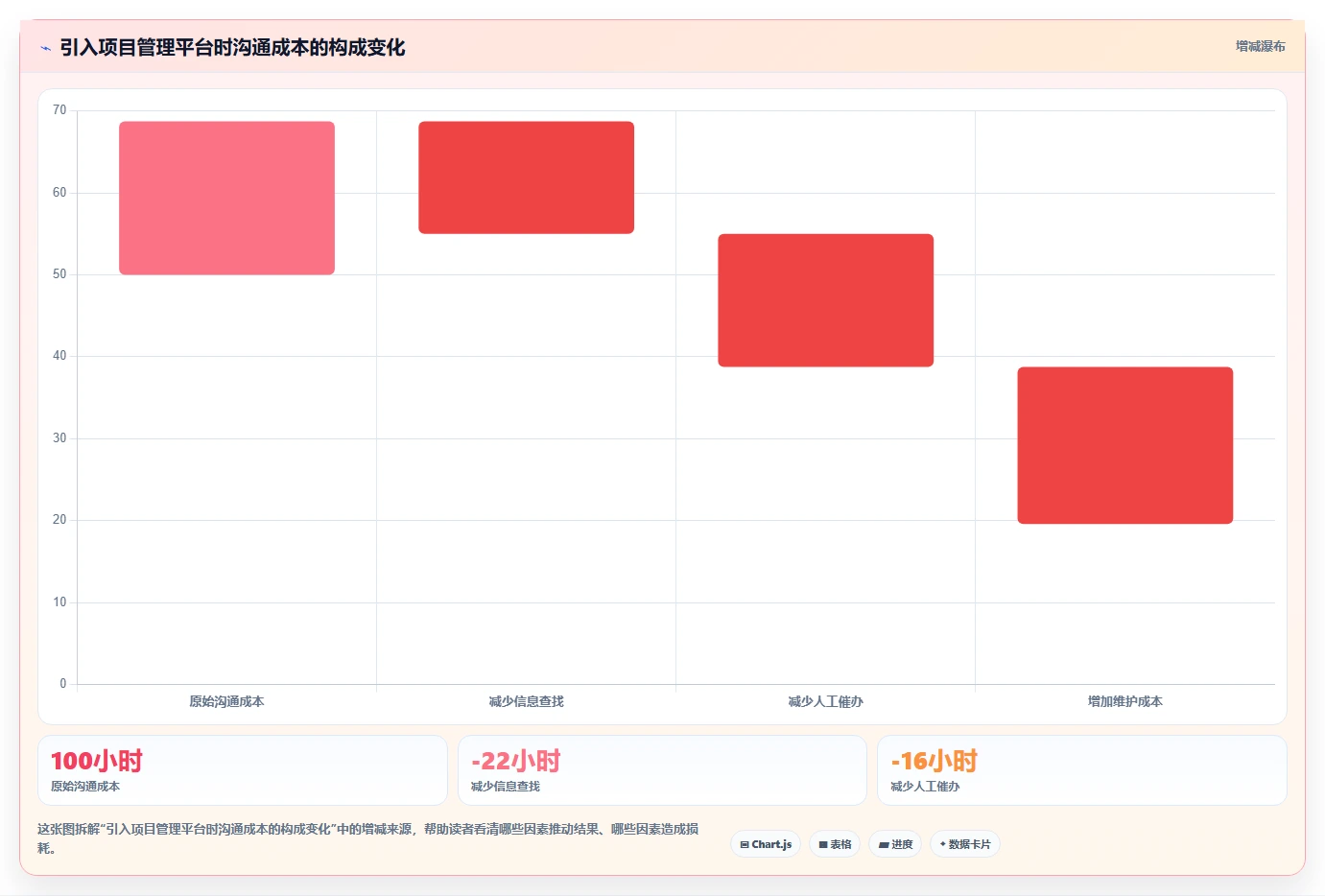Open the -16小时 data card
The image size is (1325, 896).
pyautogui.click(x=1081, y=770)
